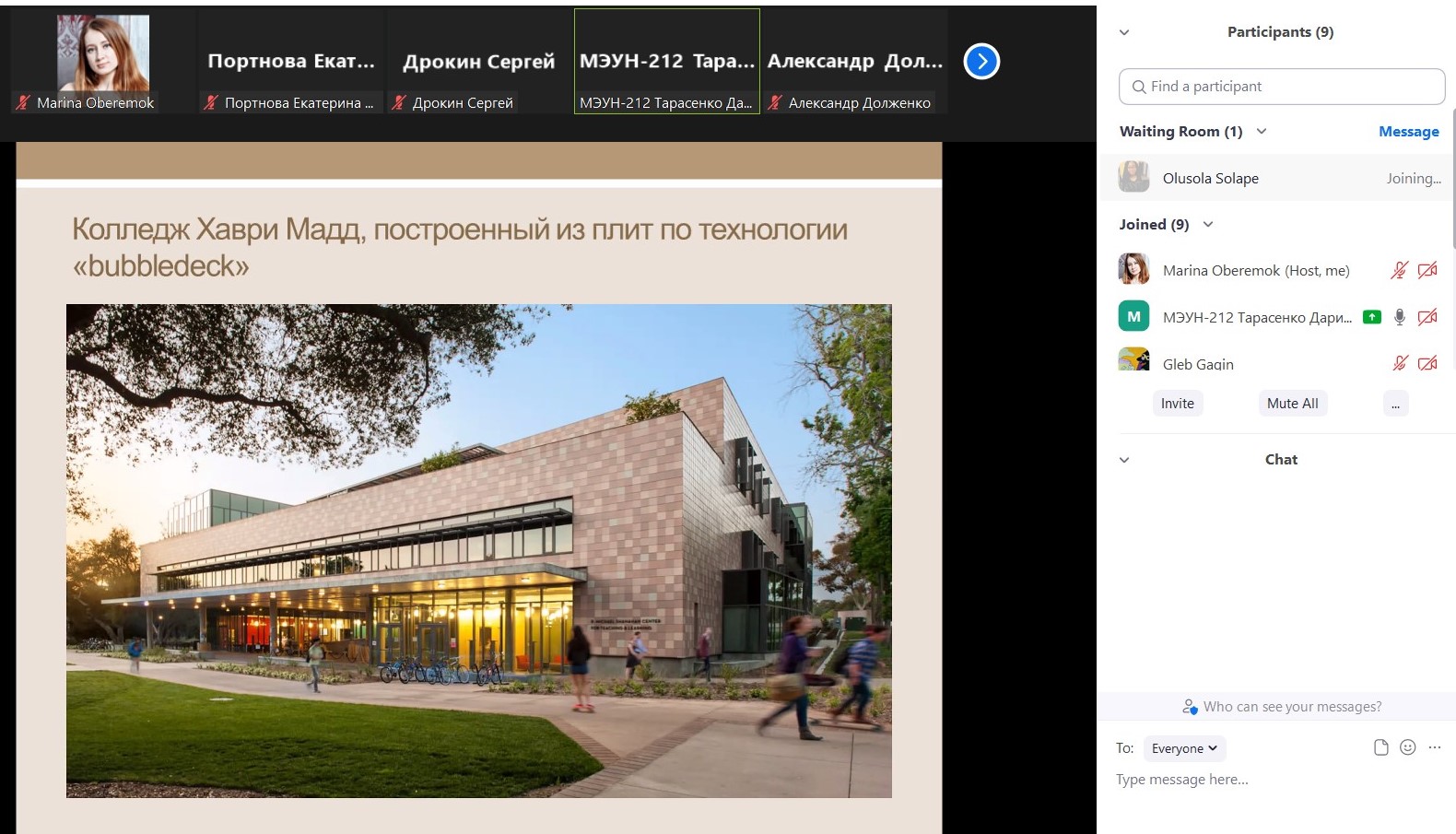Image resolution: width=1456 pixels, height=834 pixels.
Task: Click muted mic icon on Портнова tile
Action: click(211, 102)
